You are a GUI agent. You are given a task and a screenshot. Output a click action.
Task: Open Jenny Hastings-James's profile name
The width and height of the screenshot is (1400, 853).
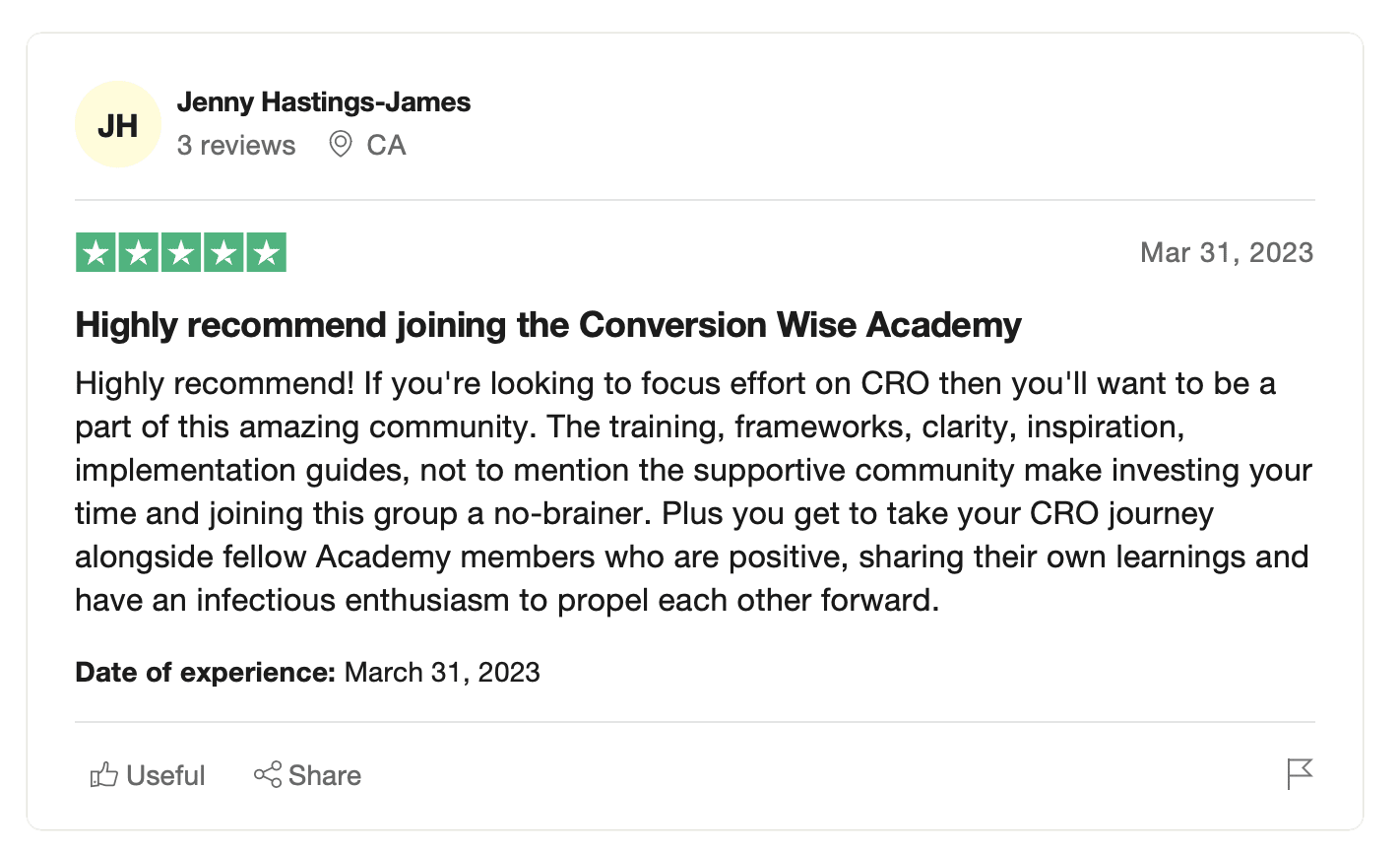click(324, 102)
